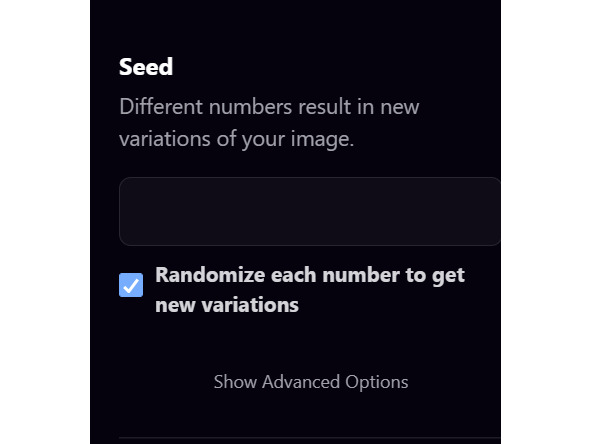The width and height of the screenshot is (591, 444).
Task: Click the 'Randomize each number to get' label text
Action: point(310,275)
